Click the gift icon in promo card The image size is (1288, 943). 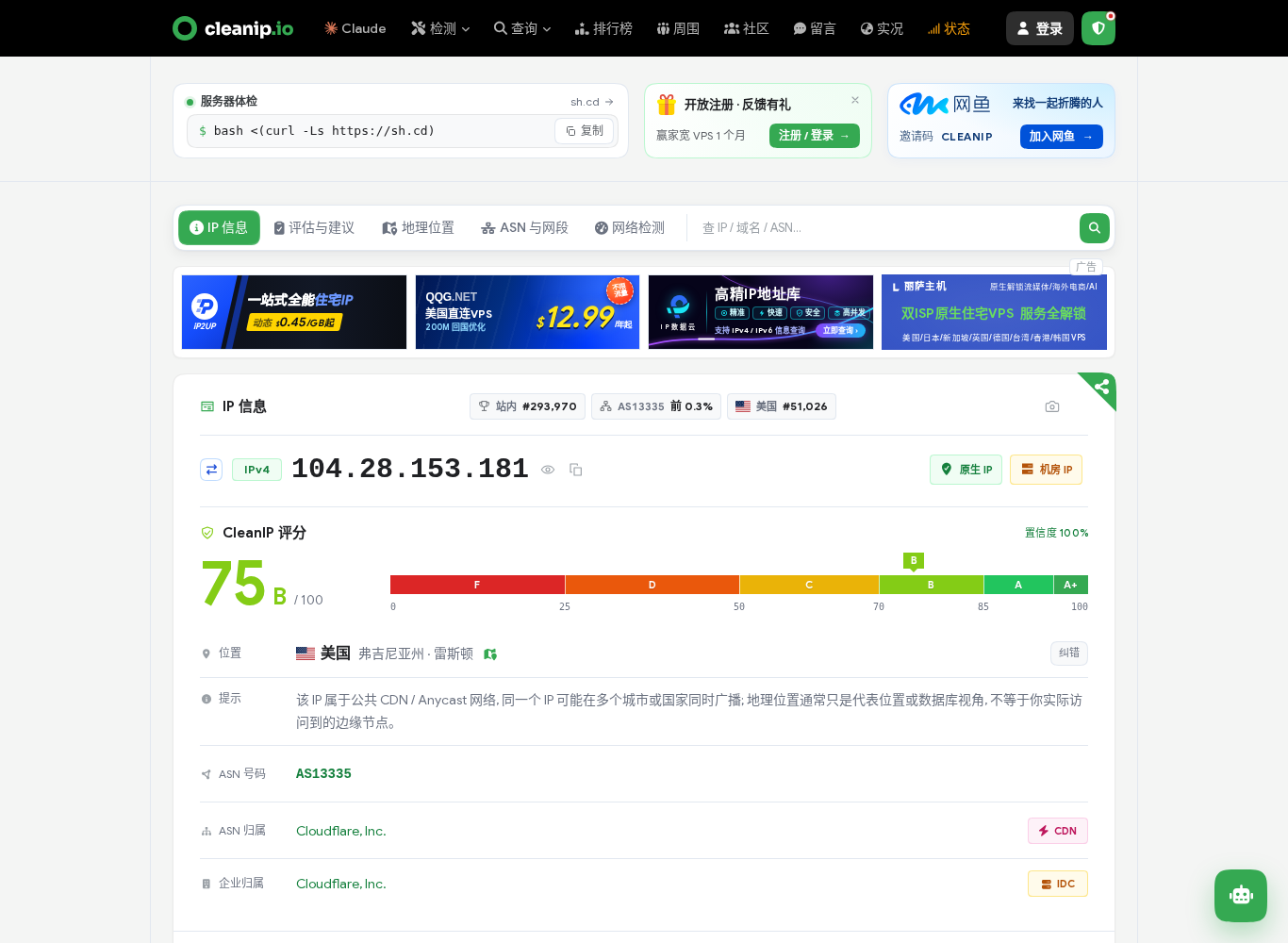[x=667, y=105]
